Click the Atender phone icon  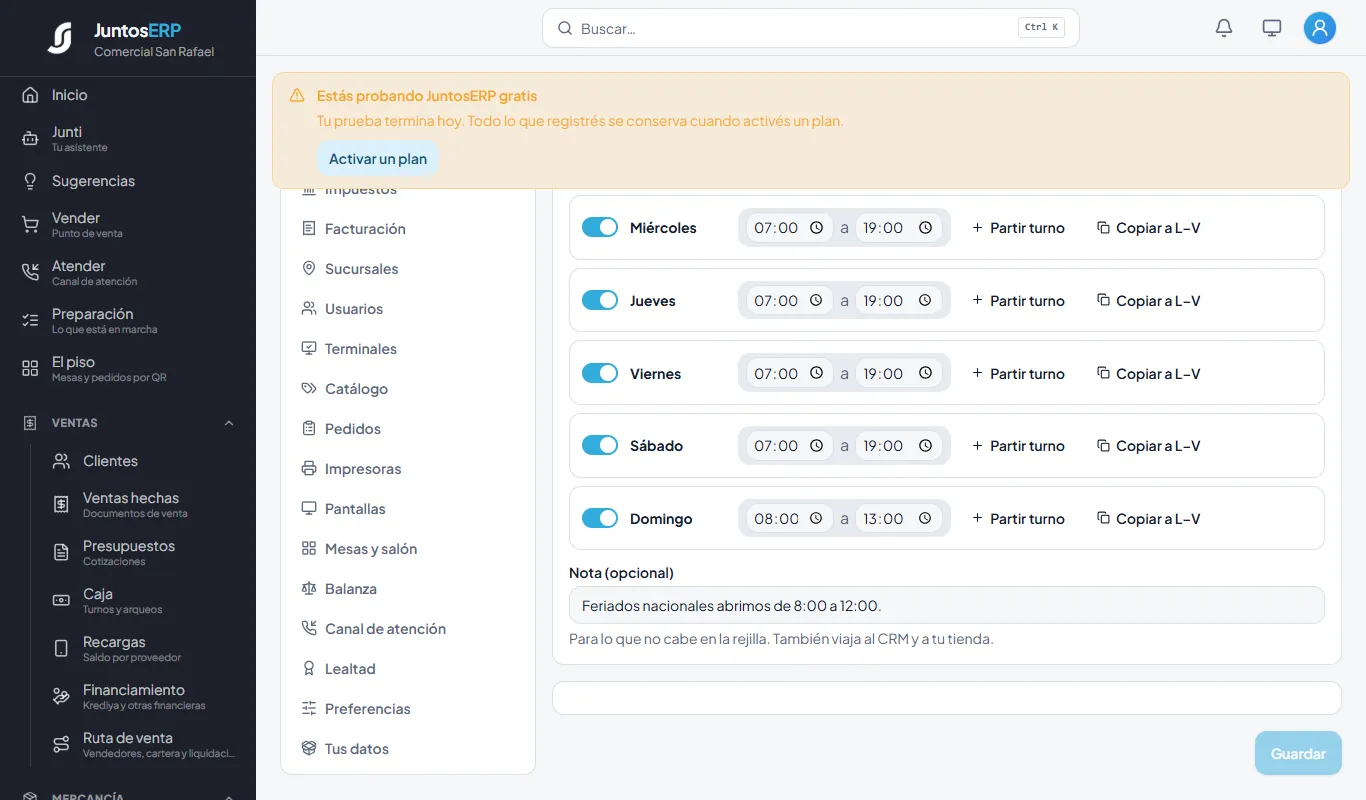pos(30,273)
